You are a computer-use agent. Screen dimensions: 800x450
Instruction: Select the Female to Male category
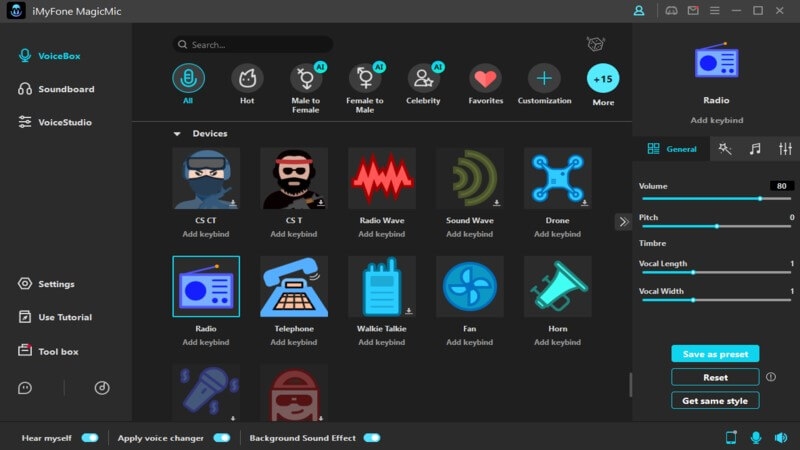click(x=365, y=88)
